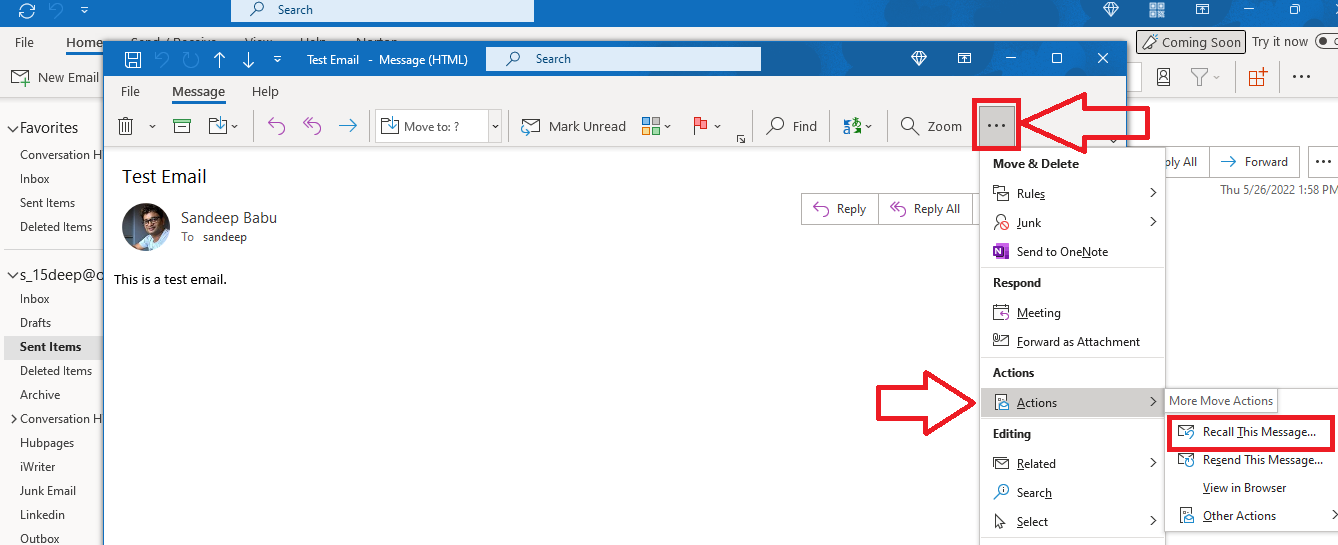Click the premium diamond icon in message window

coord(919,59)
